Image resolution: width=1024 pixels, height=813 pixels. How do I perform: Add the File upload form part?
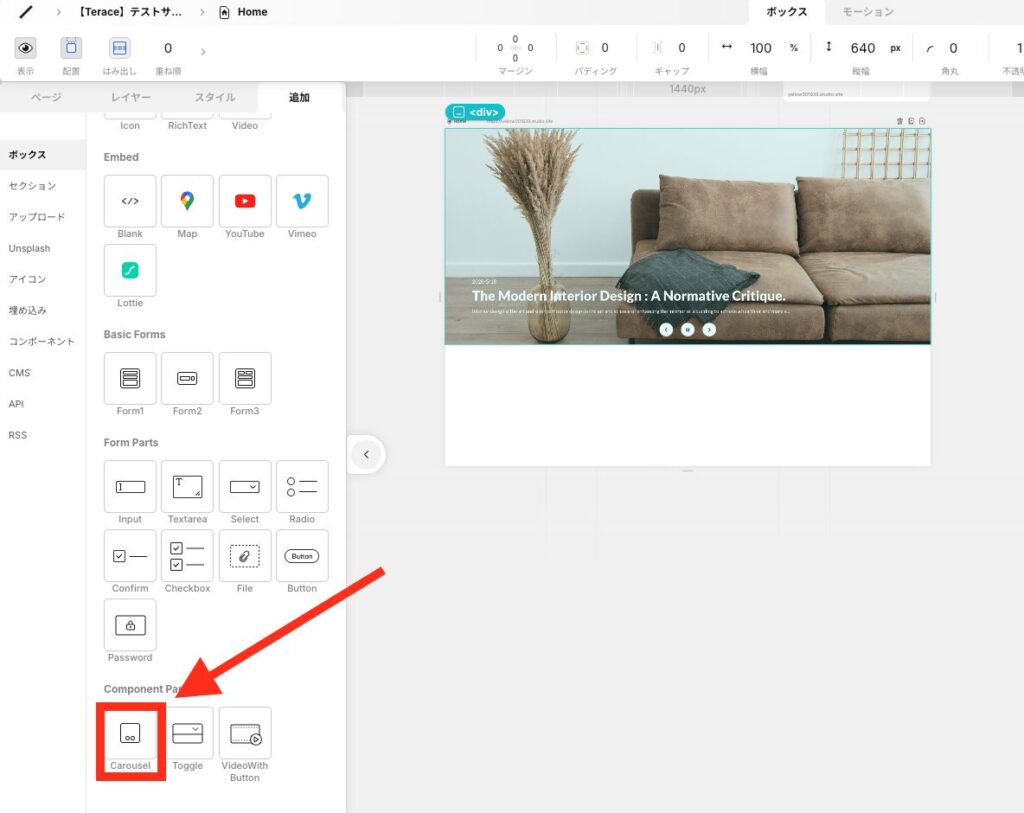point(245,556)
